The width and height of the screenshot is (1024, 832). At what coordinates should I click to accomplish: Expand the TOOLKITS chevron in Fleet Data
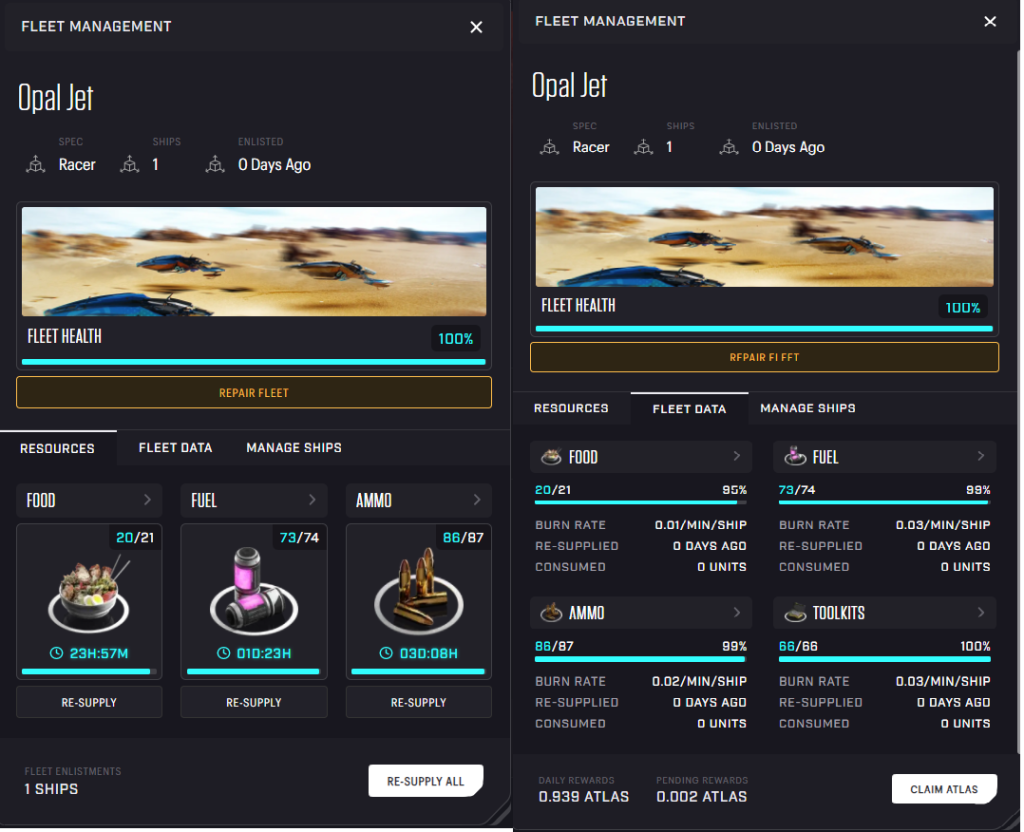(x=980, y=613)
